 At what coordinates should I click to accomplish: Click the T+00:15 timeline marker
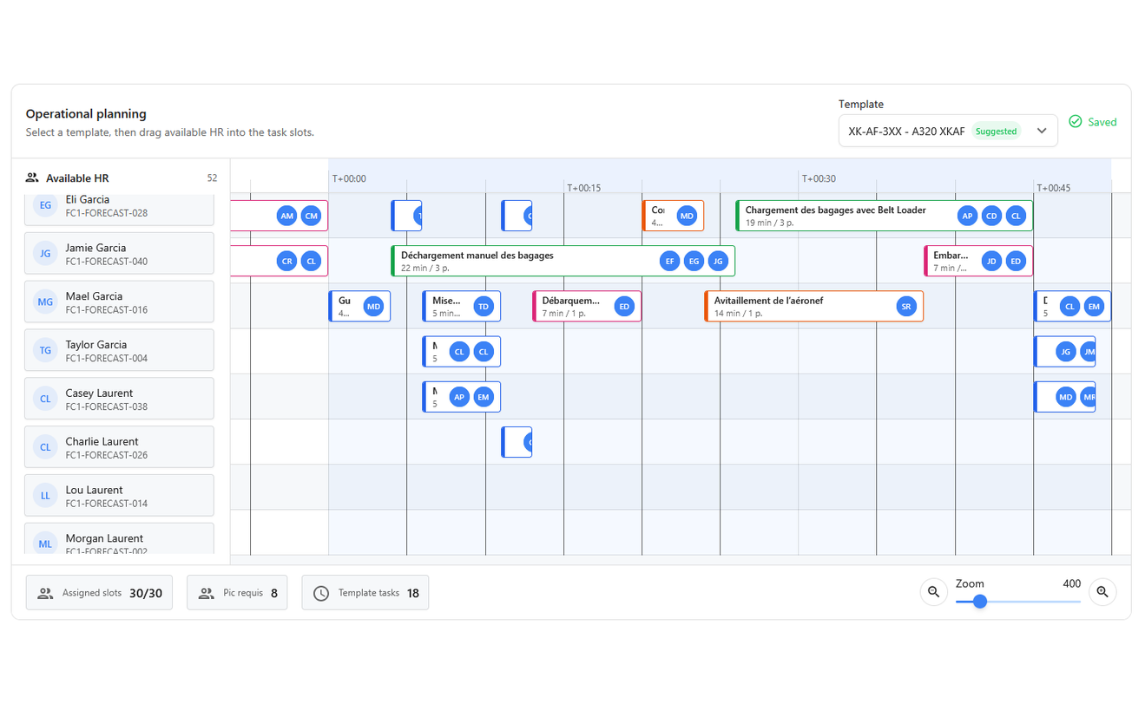(584, 188)
